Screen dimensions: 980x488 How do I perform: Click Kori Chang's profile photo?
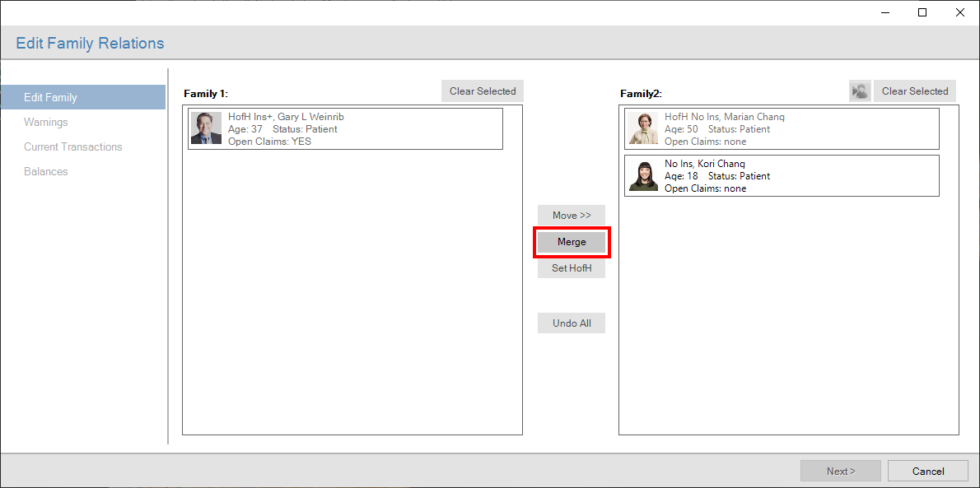click(x=642, y=175)
